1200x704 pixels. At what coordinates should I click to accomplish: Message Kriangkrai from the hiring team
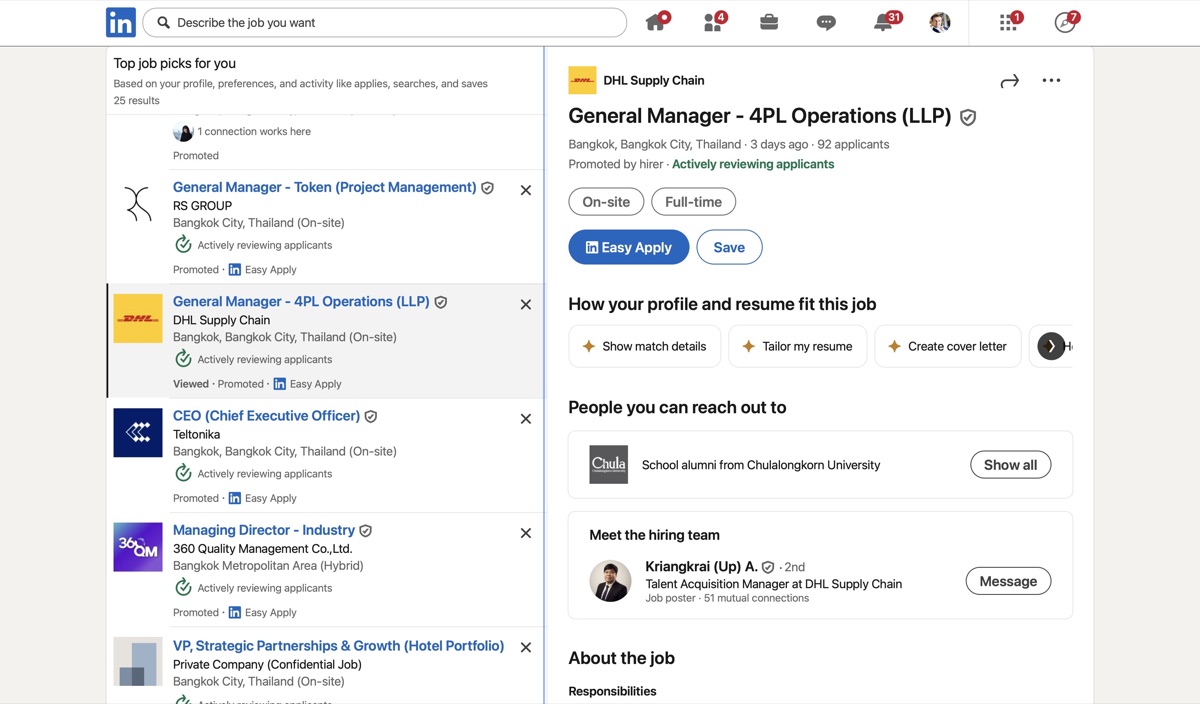point(1008,580)
